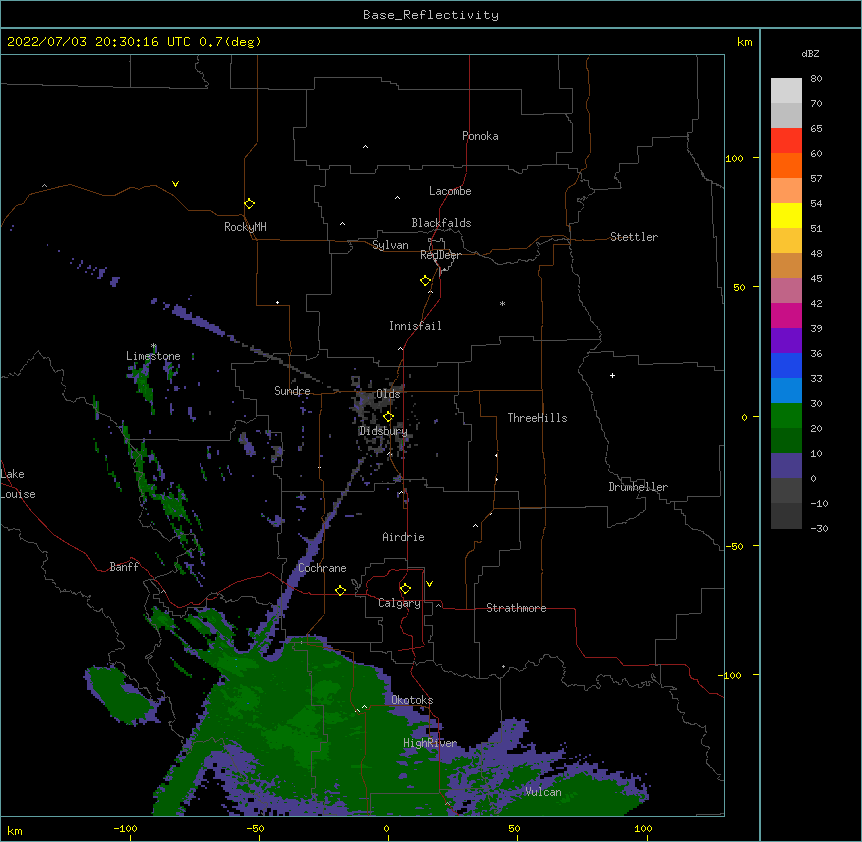The height and width of the screenshot is (842, 862).
Task: Click the Olds town label
Action: pos(388,394)
